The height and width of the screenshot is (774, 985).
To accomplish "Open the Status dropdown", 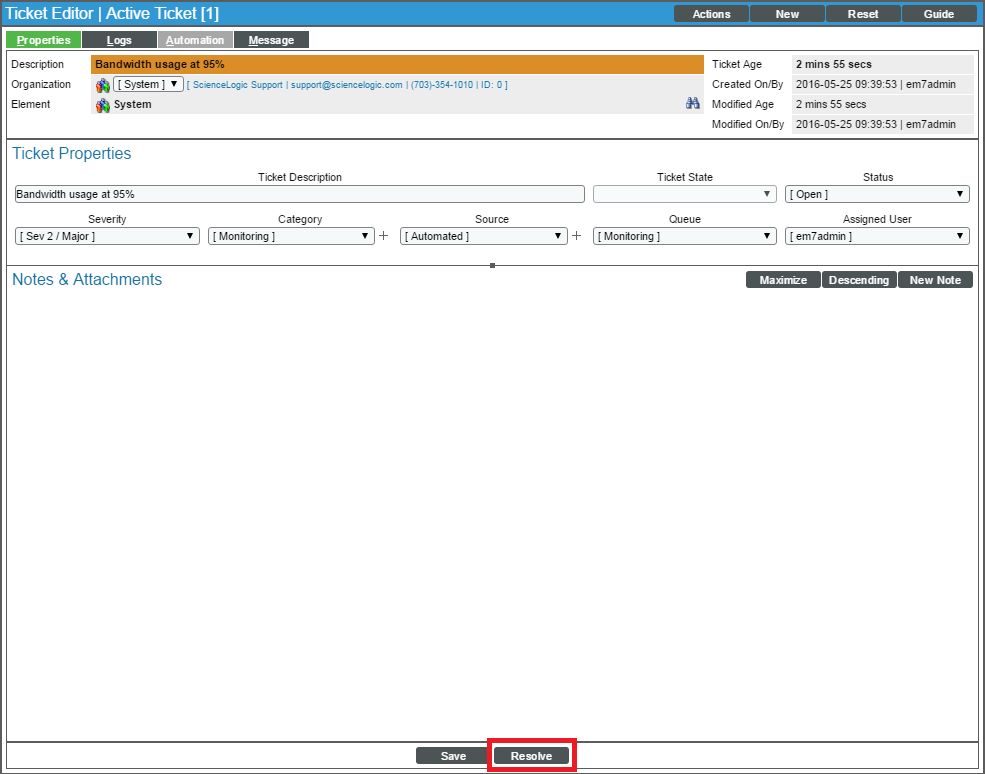I will 877,194.
